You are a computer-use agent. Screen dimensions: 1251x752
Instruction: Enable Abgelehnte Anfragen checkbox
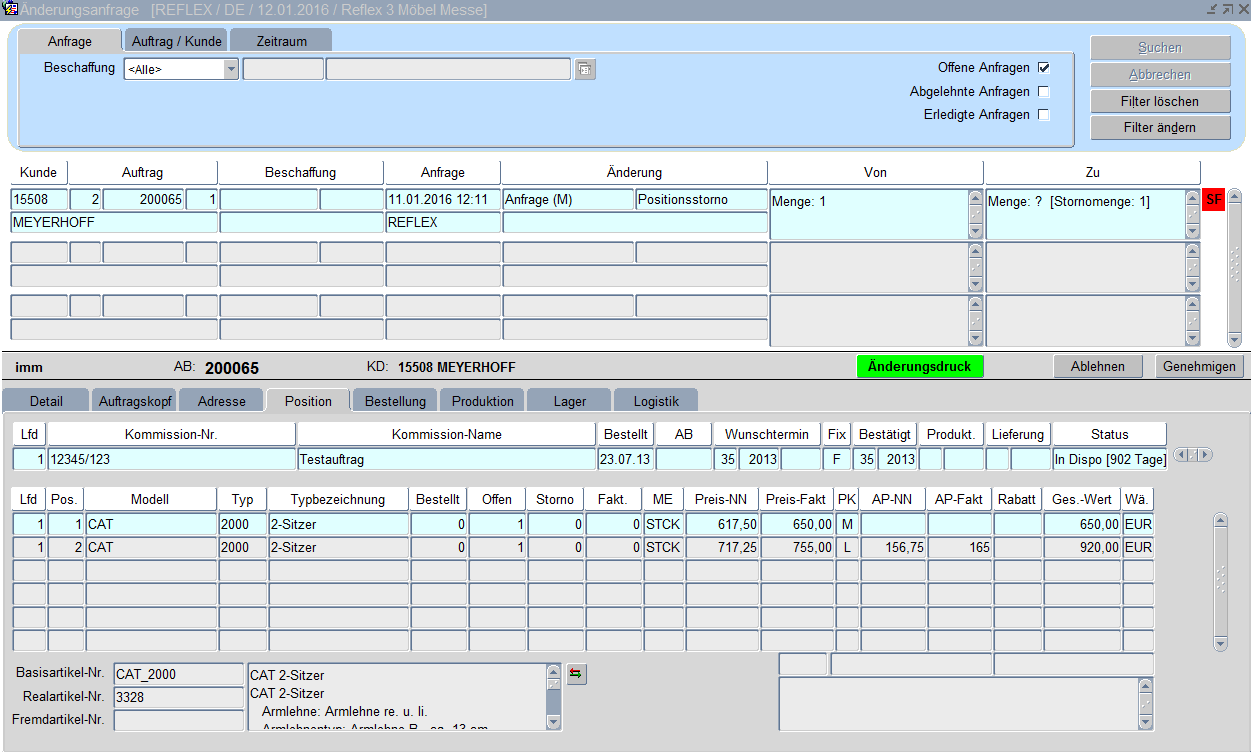pos(1043,92)
